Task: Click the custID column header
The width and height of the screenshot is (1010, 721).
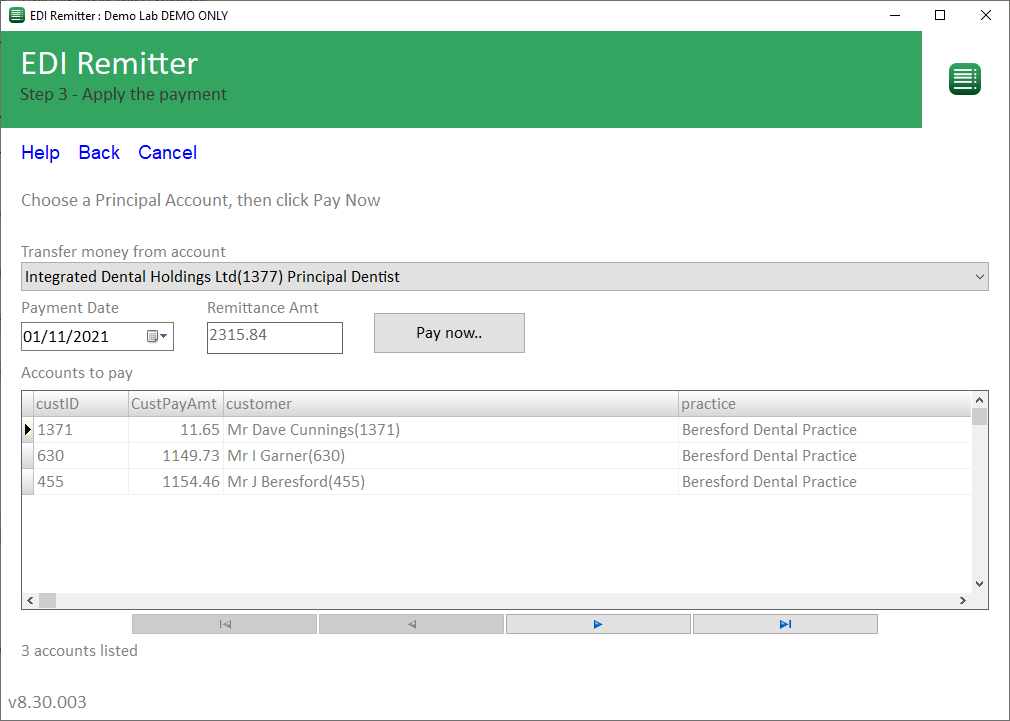Action: point(58,404)
